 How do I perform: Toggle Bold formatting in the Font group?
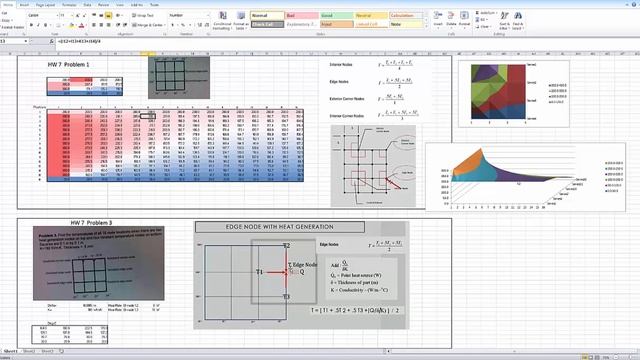31,25
